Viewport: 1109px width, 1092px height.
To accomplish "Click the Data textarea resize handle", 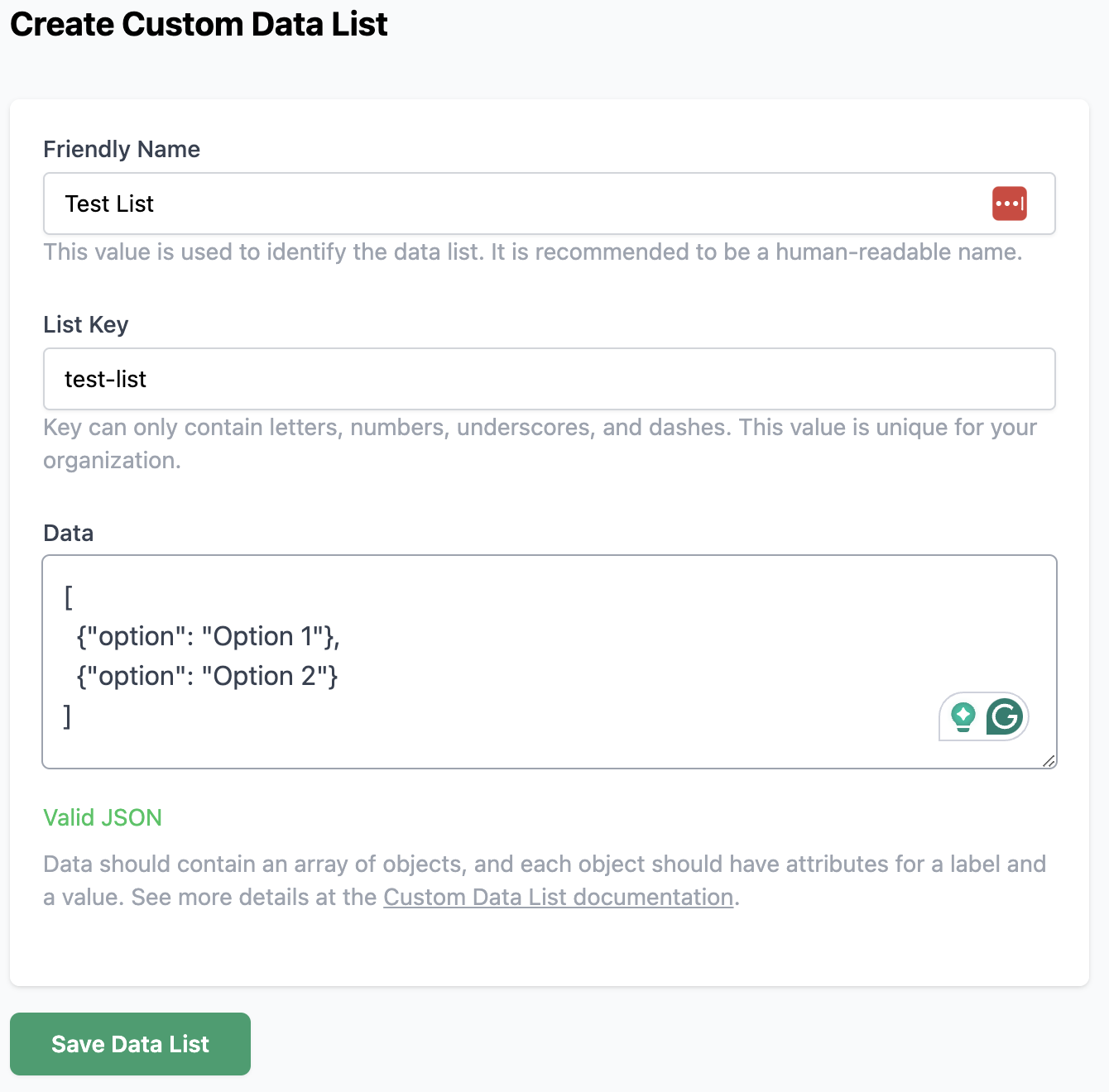I will click(1049, 761).
